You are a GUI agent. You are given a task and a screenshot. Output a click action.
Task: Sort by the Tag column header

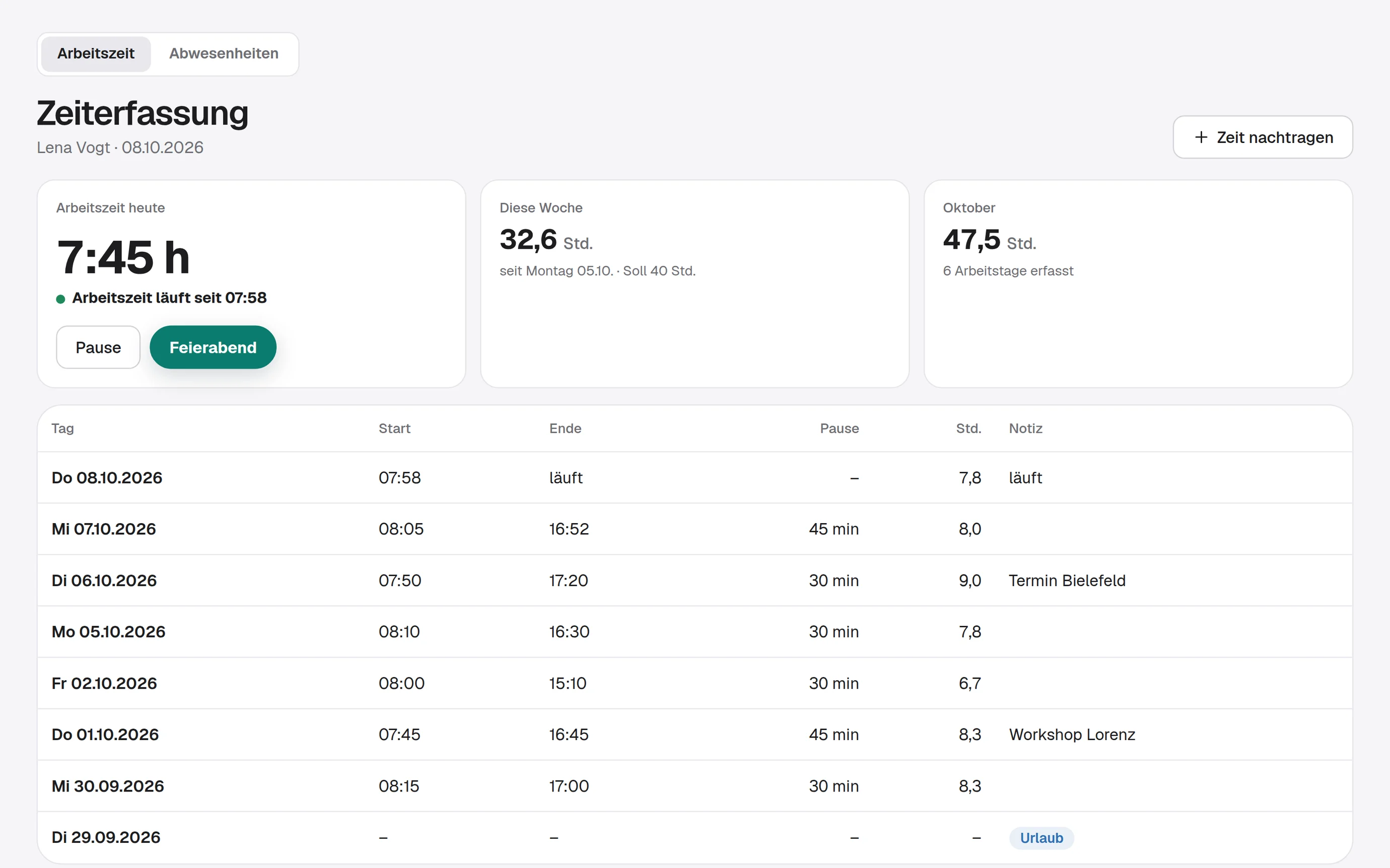62,428
